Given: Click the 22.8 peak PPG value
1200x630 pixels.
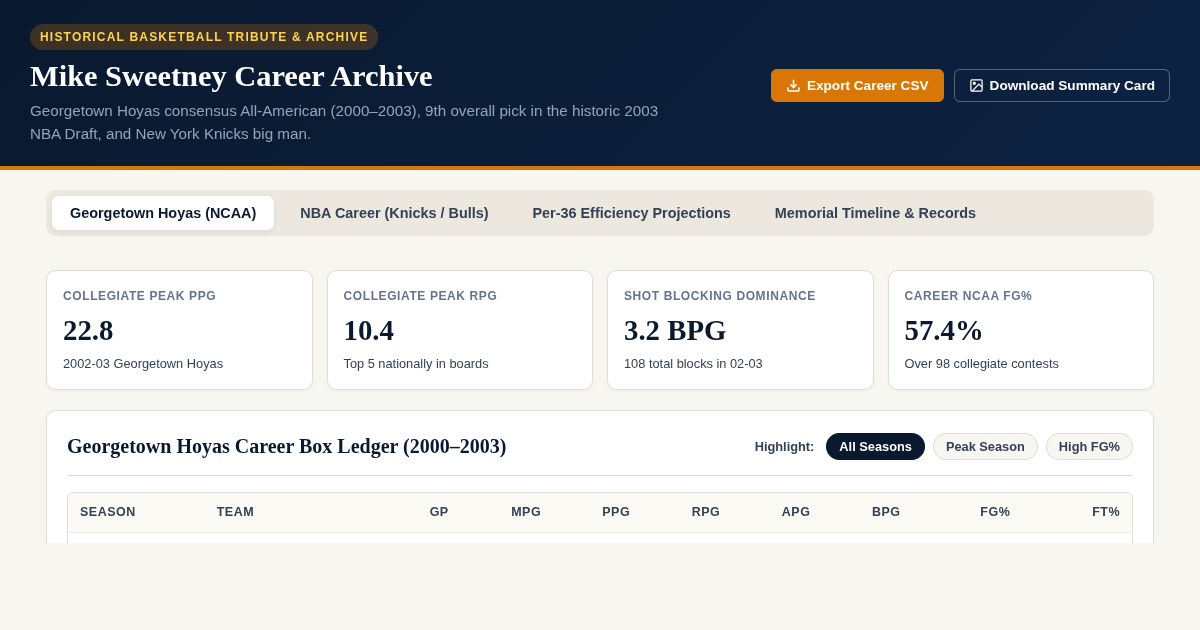Looking at the screenshot, I should tap(88, 330).
